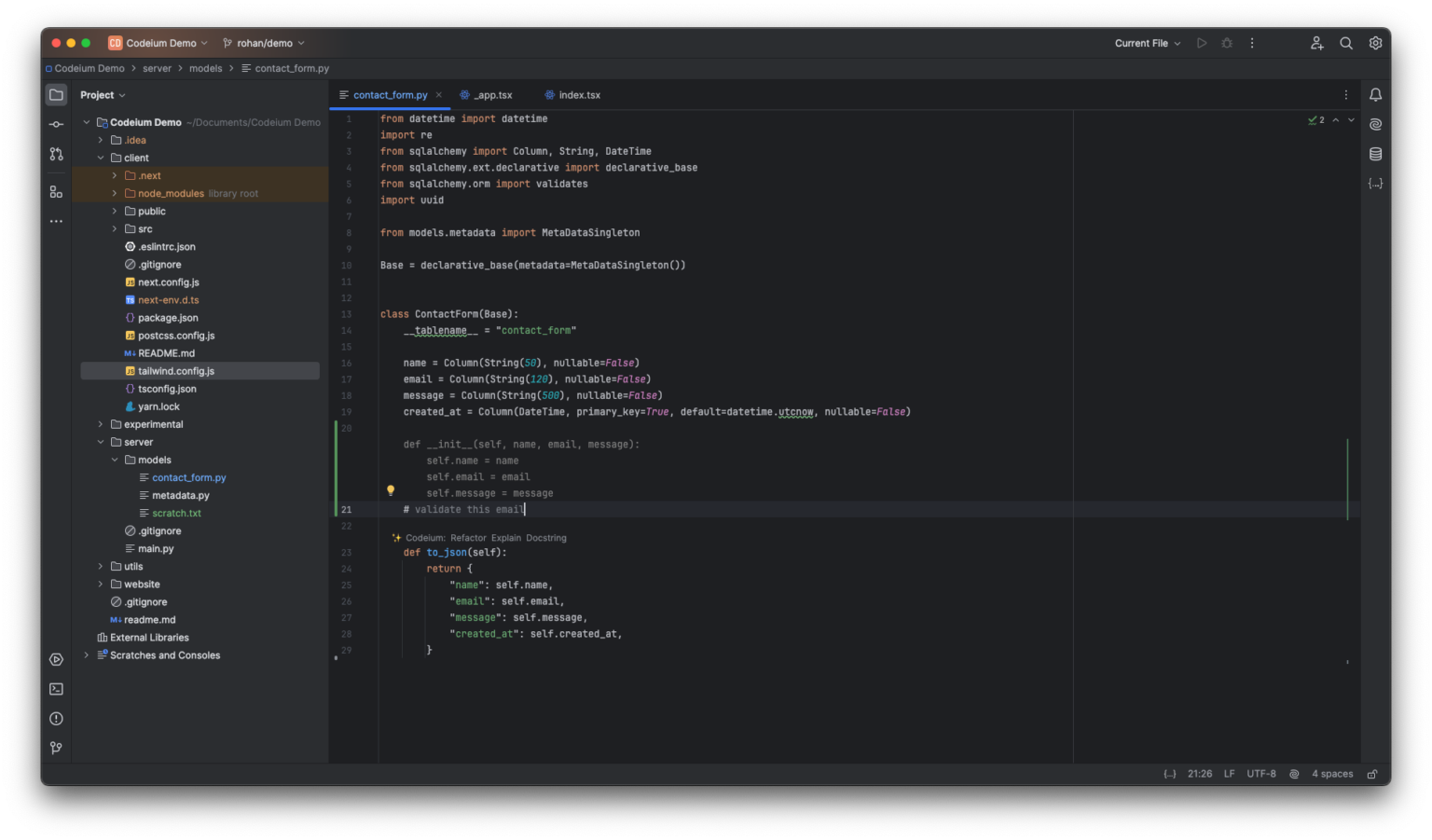Switch to the _app.tsx tab
This screenshot has height=840, width=1432.
pyautogui.click(x=492, y=95)
